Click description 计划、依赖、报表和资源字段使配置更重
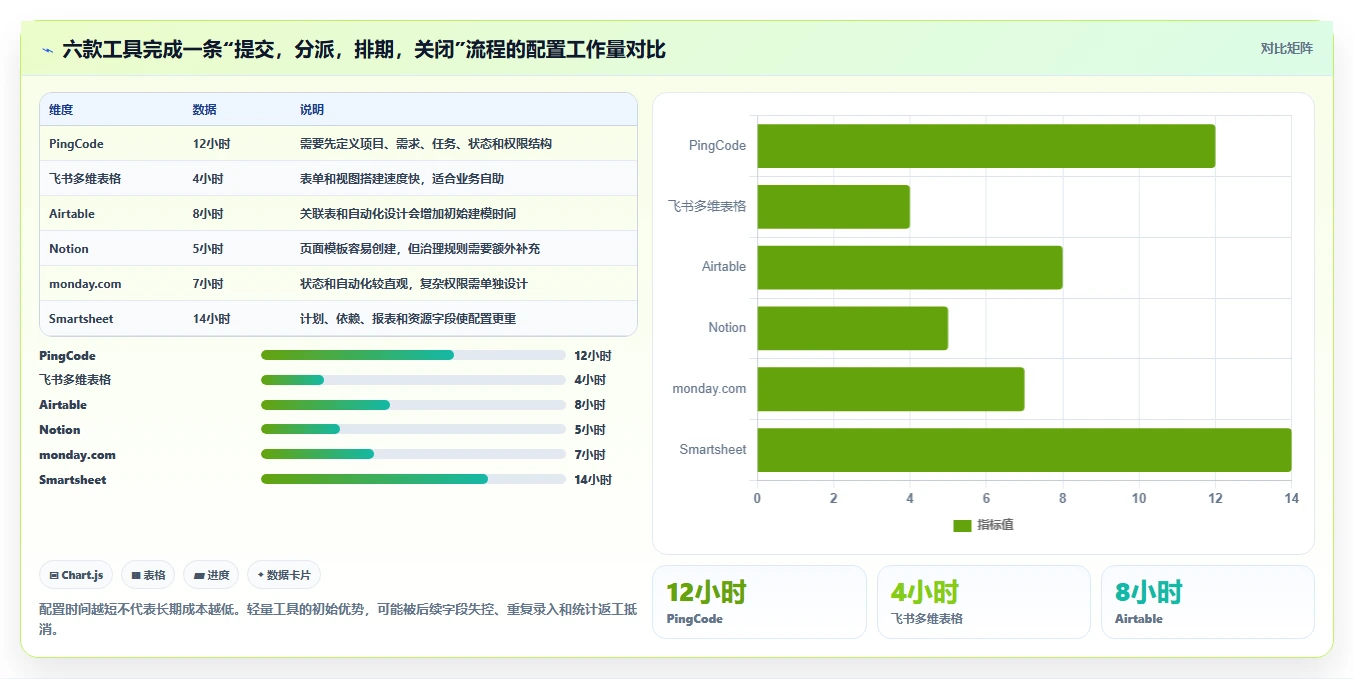The width and height of the screenshot is (1354, 679). tap(408, 319)
